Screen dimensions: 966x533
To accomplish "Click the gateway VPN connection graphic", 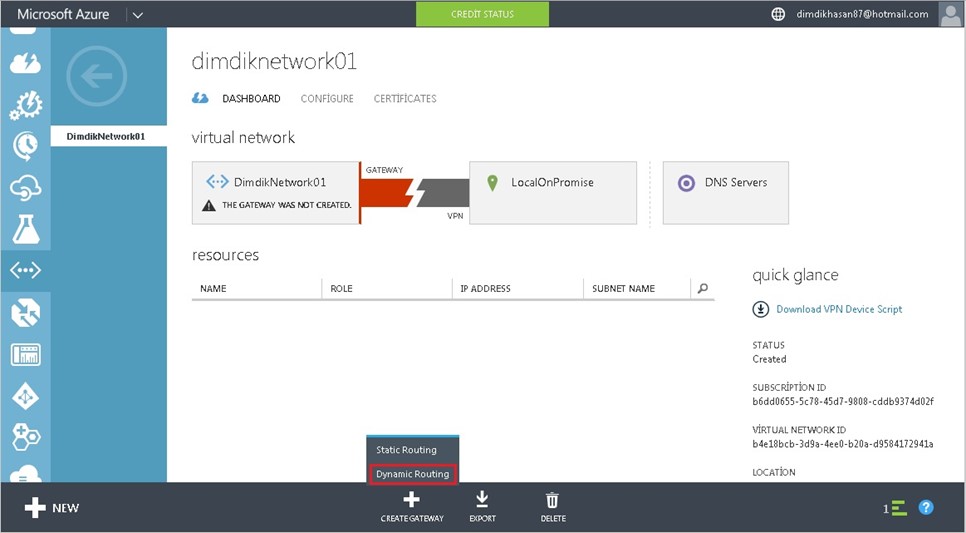I will tap(415, 193).
